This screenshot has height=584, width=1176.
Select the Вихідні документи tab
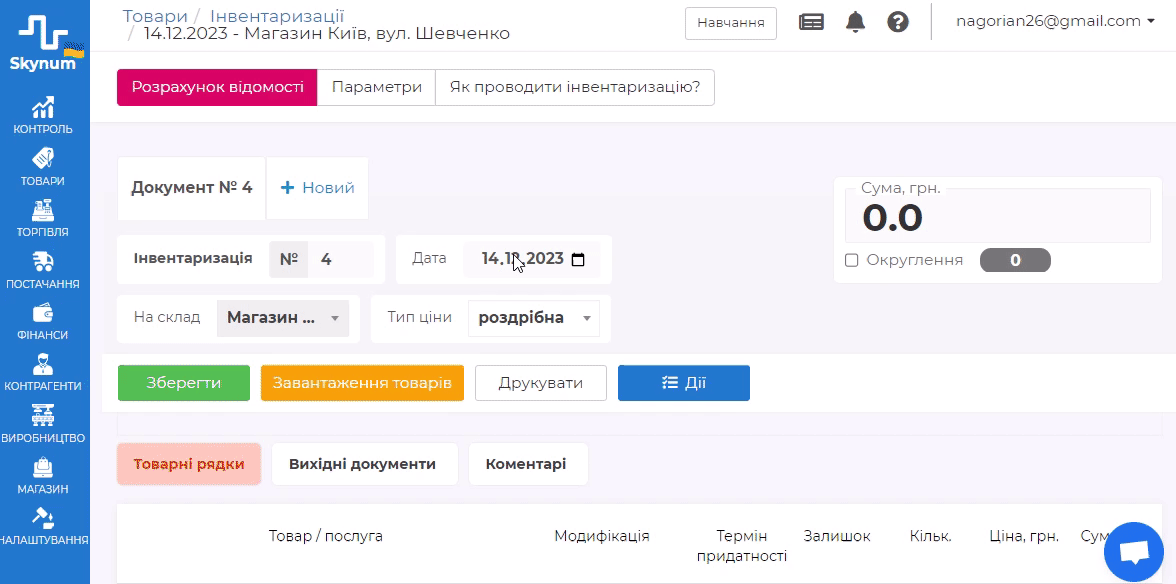[362, 464]
